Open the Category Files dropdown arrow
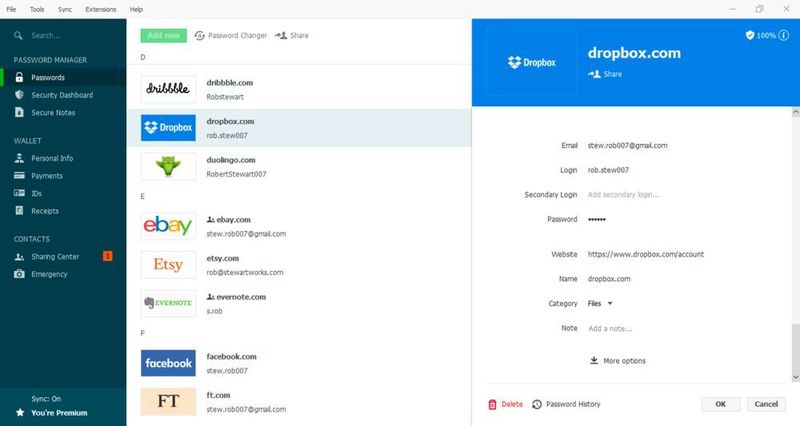The image size is (800, 426). coord(610,304)
